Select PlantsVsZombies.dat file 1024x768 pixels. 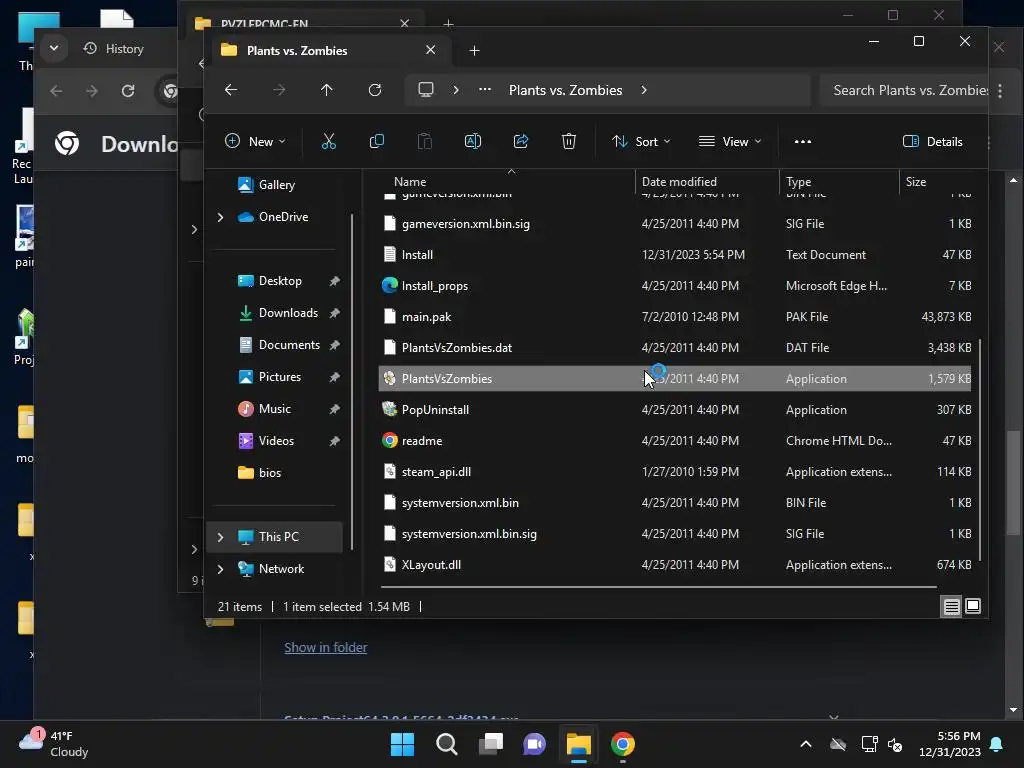coord(675,347)
